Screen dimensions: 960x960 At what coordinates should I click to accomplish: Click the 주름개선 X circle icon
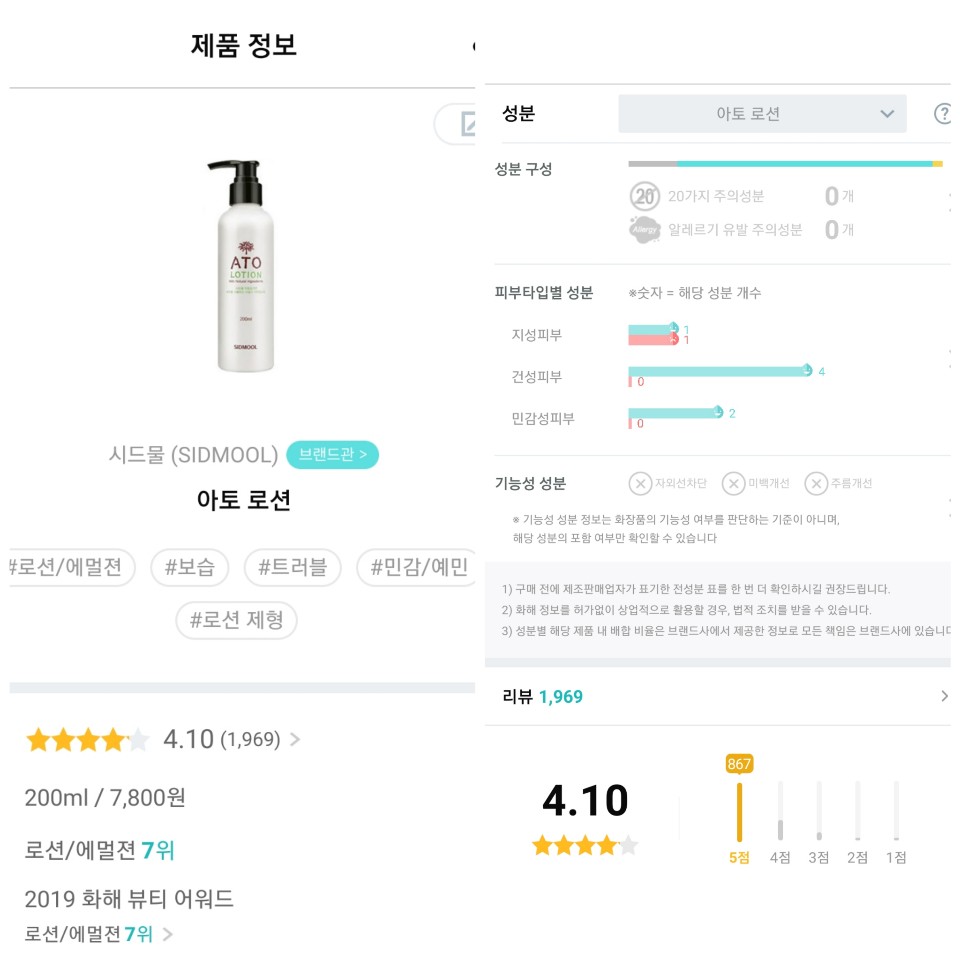(x=816, y=484)
